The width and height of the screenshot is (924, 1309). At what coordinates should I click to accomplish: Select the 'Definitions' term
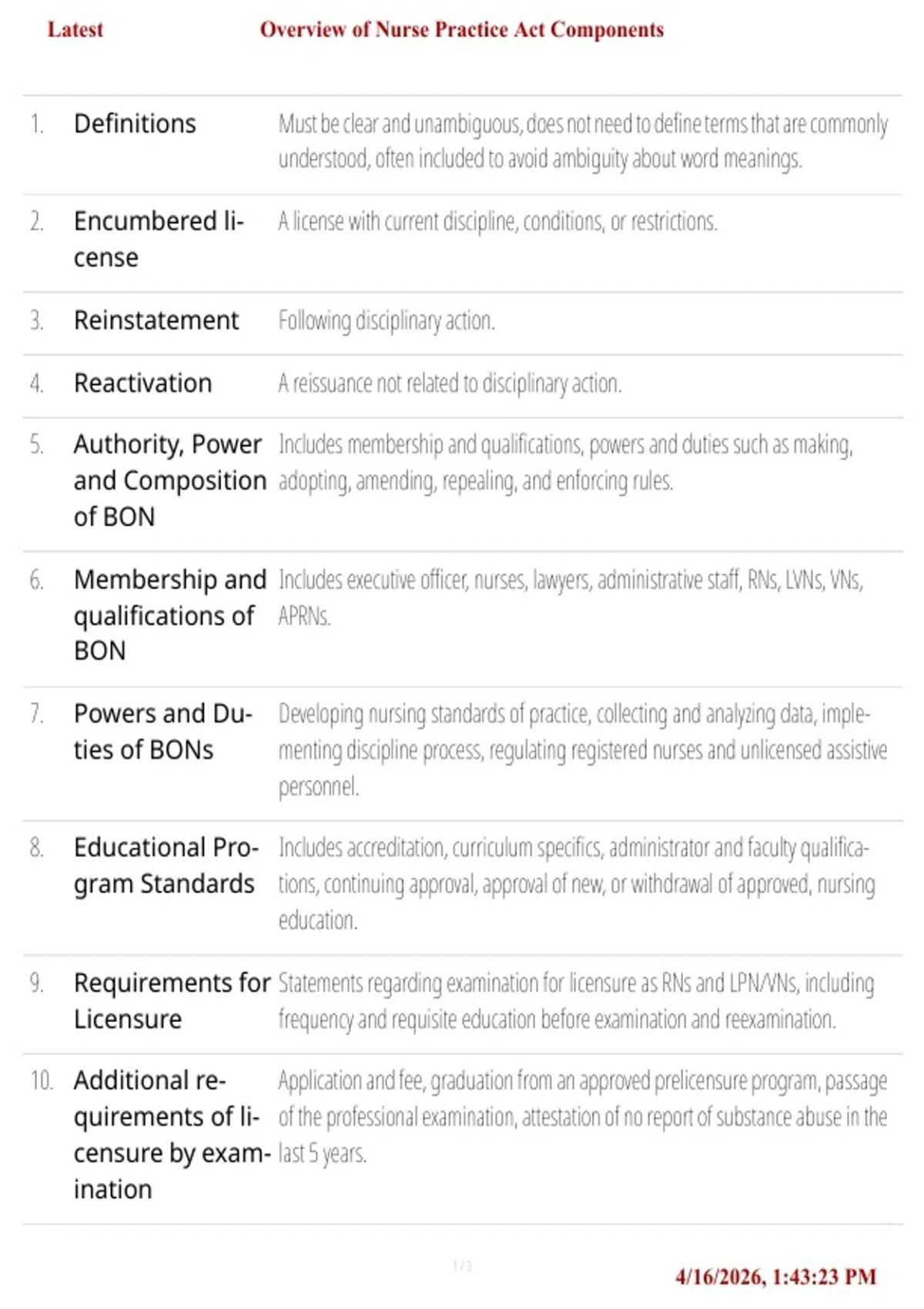pyautogui.click(x=135, y=123)
